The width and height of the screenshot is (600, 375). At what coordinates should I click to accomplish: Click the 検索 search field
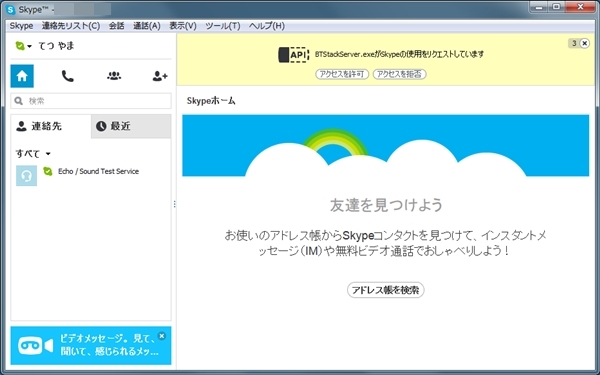point(91,101)
